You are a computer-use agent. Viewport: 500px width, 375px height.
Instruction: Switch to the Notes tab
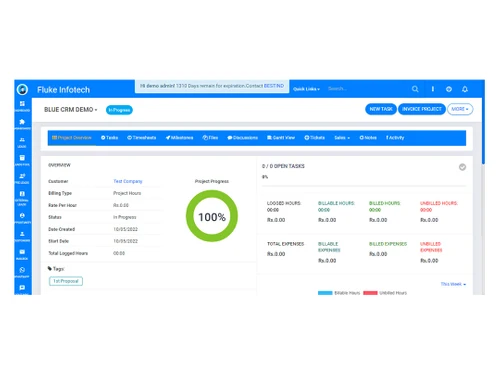coord(368,138)
